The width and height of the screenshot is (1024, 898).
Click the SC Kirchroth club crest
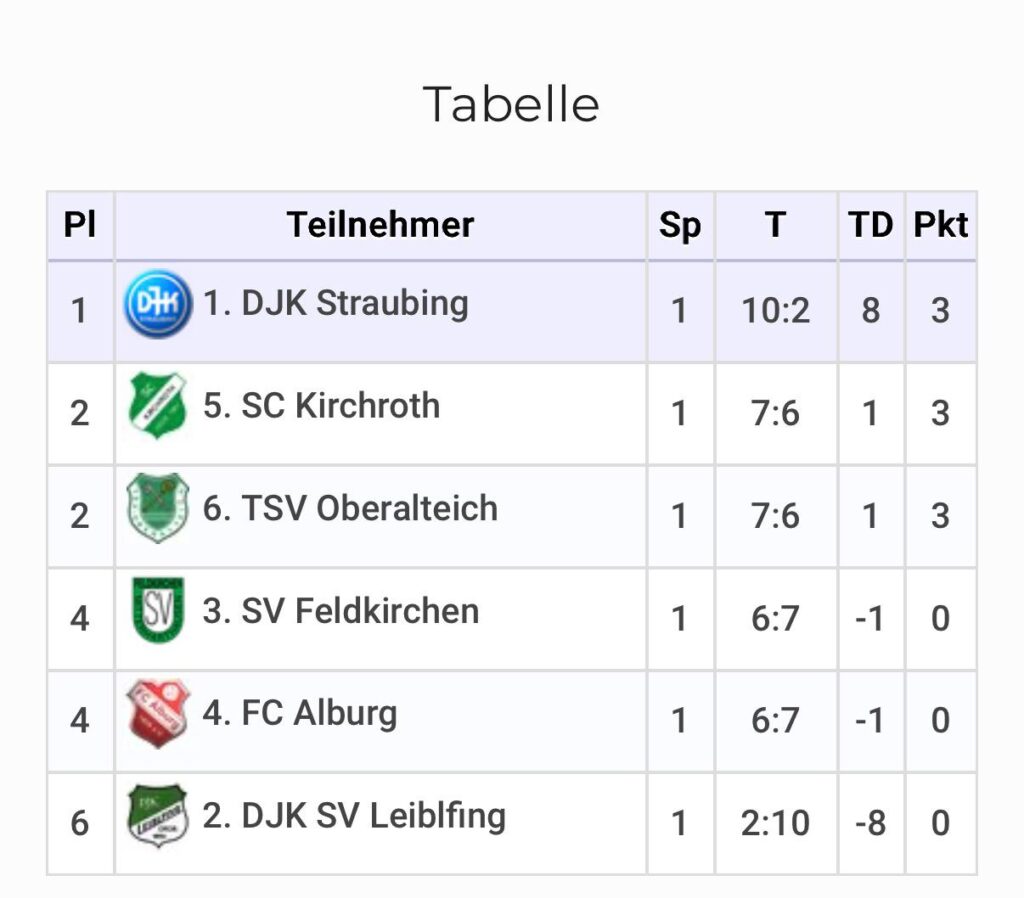(x=157, y=406)
